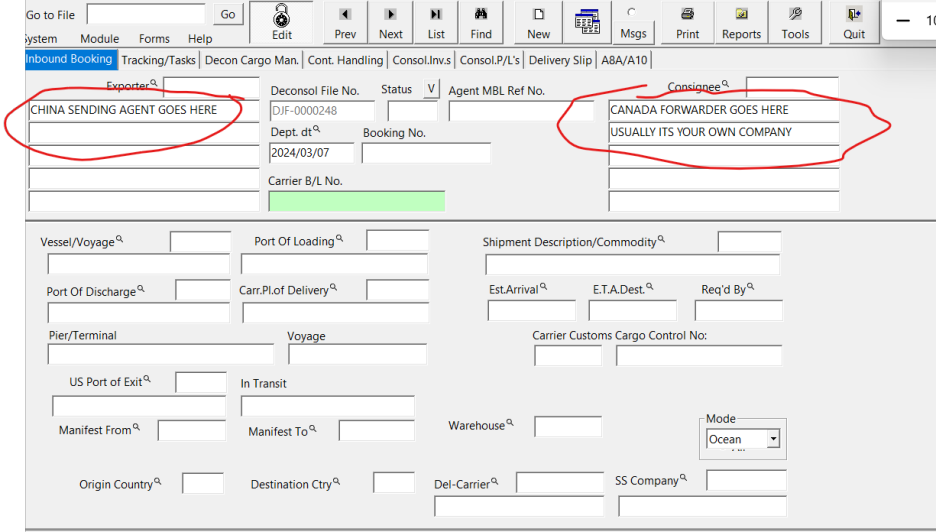Create a New record
The width and height of the screenshot is (936, 532).
pos(538,14)
